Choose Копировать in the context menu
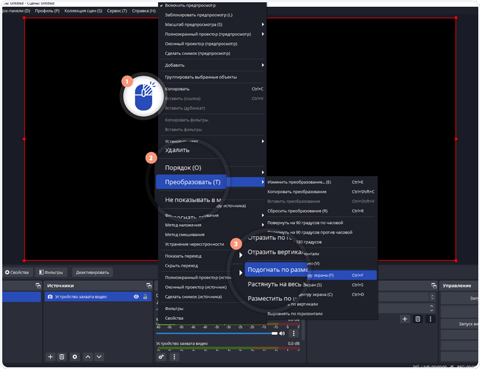 click(x=212, y=89)
